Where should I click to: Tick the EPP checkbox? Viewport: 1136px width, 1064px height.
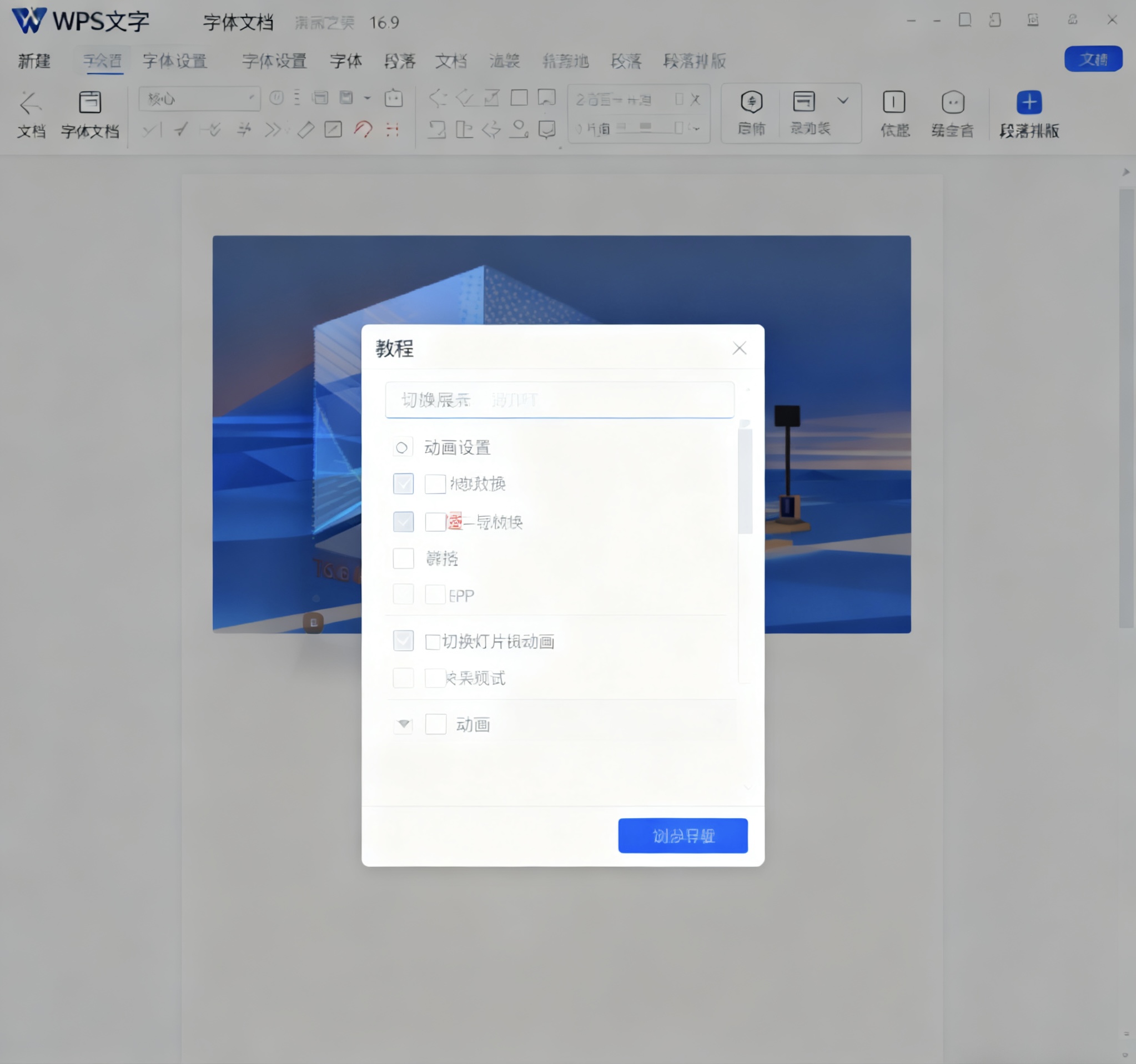(x=435, y=595)
